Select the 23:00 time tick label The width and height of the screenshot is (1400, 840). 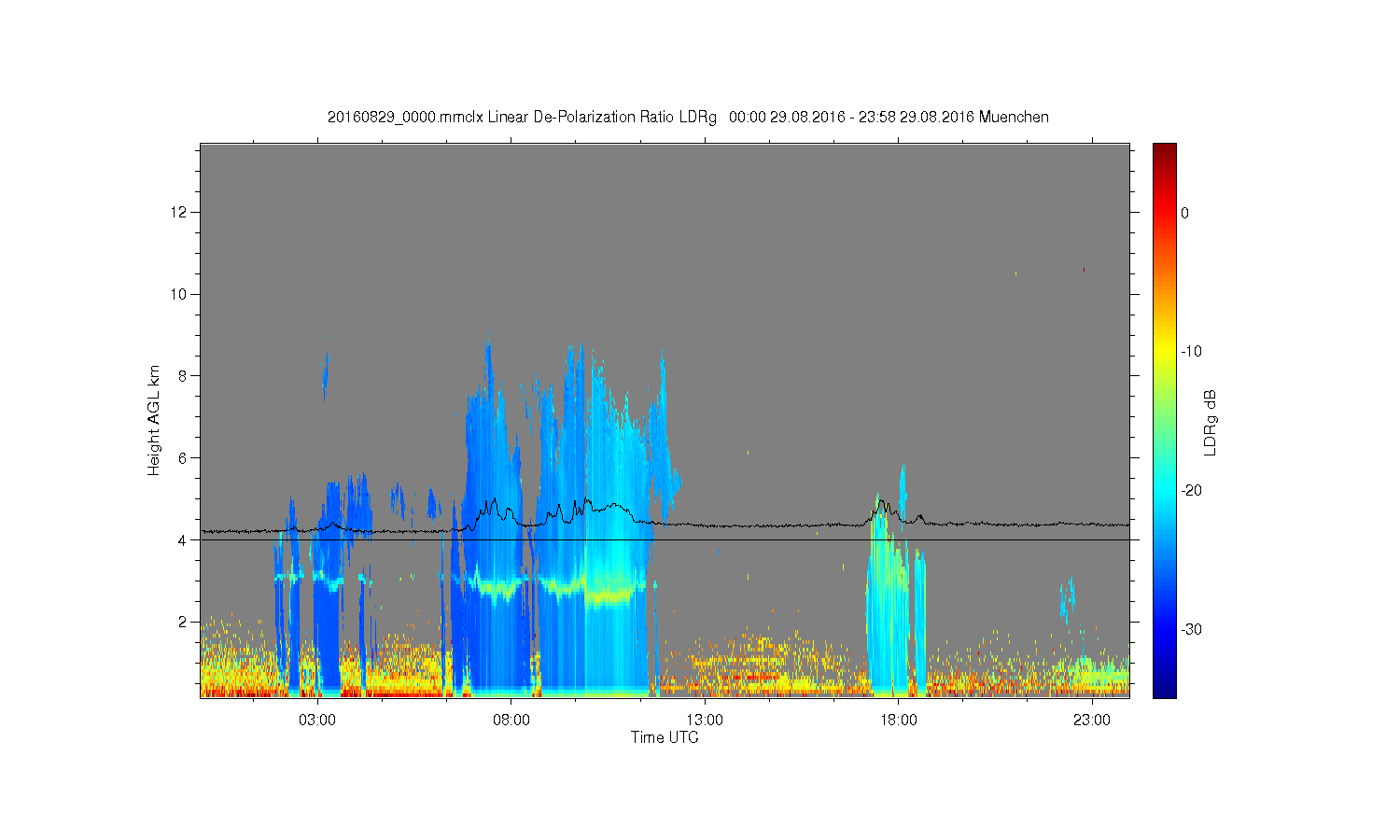[x=1092, y=721]
